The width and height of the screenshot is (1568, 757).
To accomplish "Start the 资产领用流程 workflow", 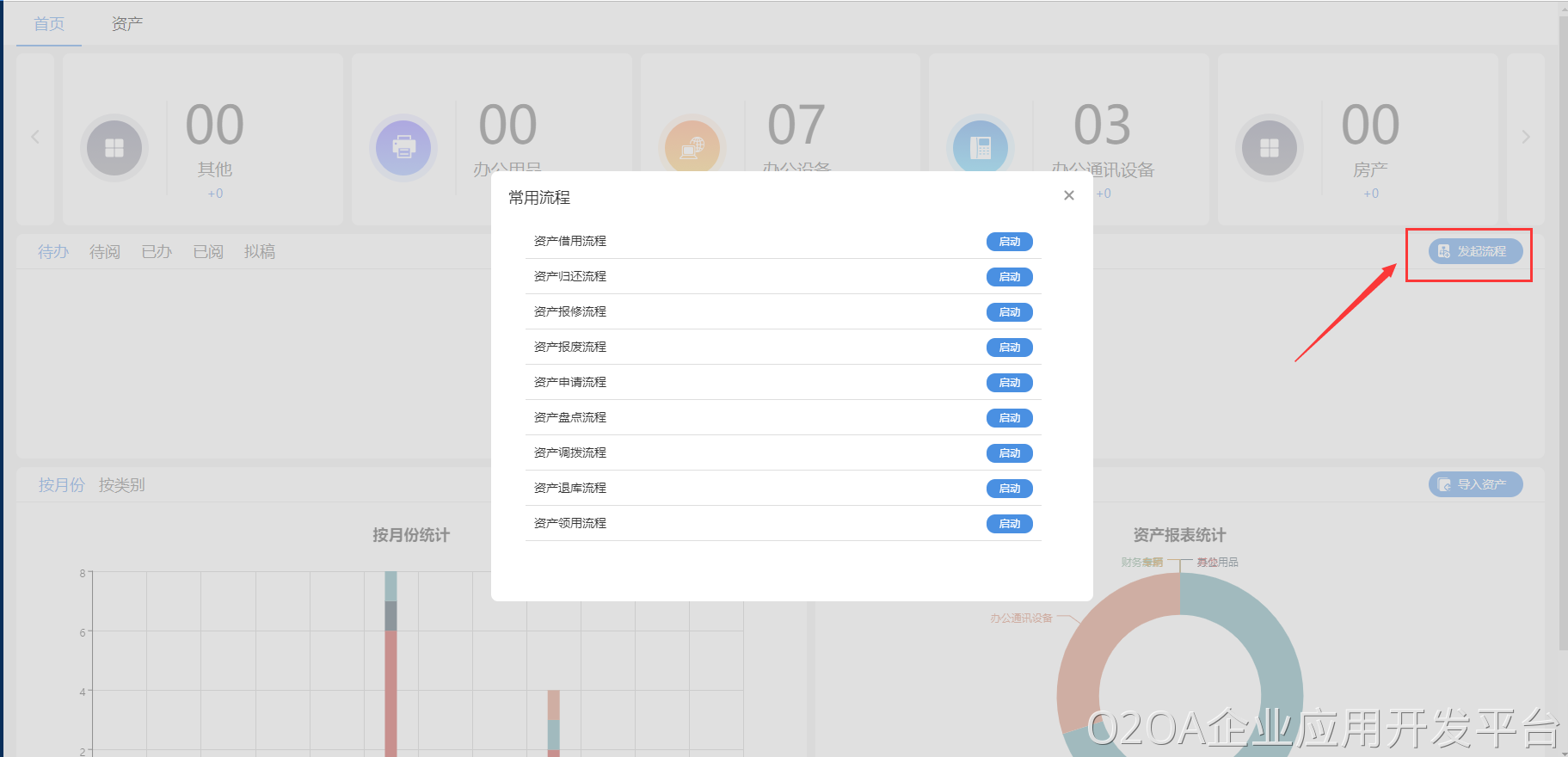I will coord(1009,524).
